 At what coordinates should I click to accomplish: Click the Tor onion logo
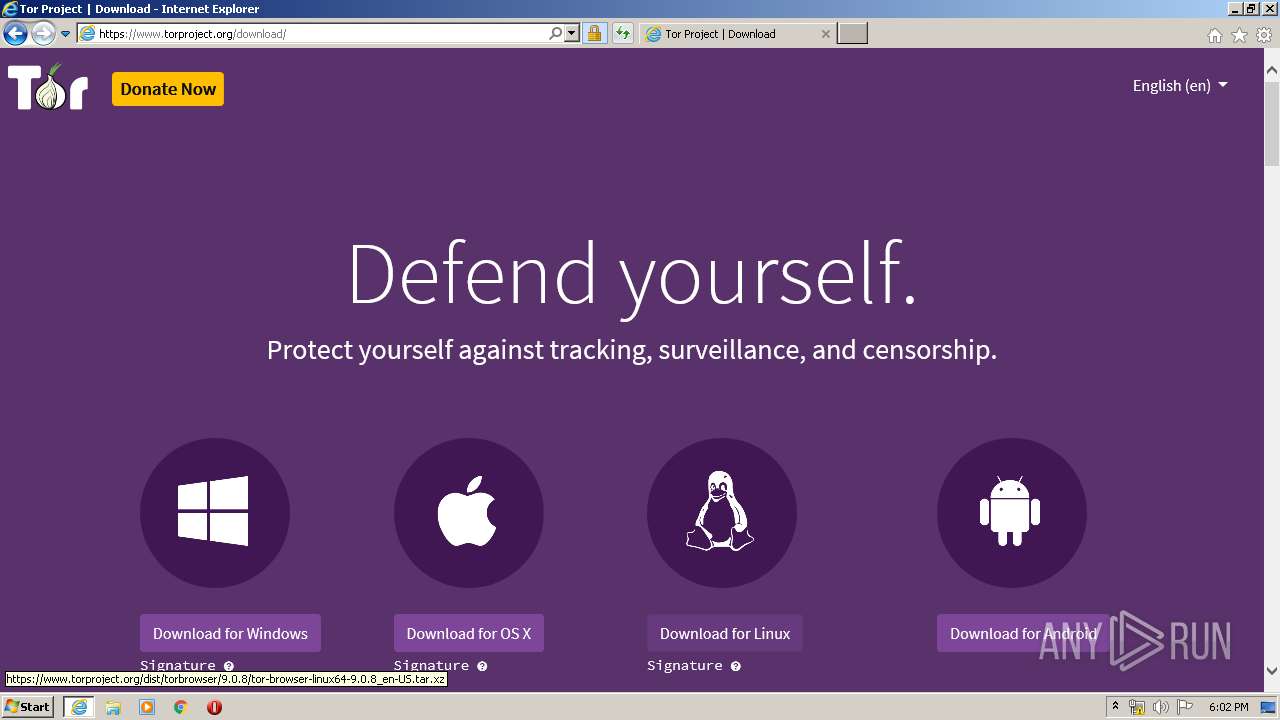(48, 87)
